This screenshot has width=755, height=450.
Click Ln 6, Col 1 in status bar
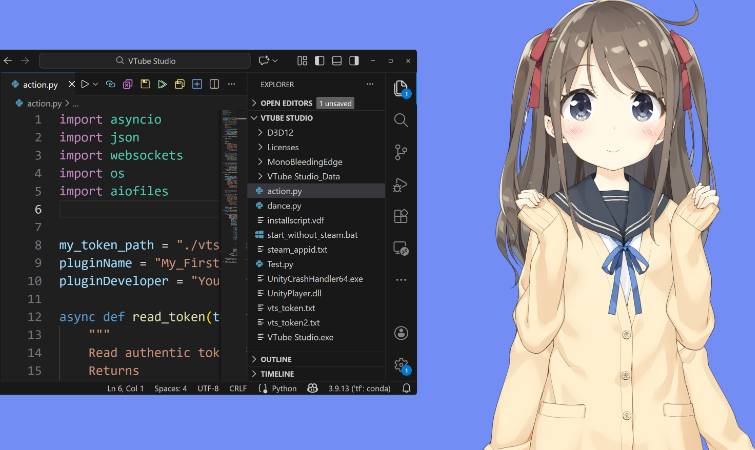pyautogui.click(x=125, y=388)
